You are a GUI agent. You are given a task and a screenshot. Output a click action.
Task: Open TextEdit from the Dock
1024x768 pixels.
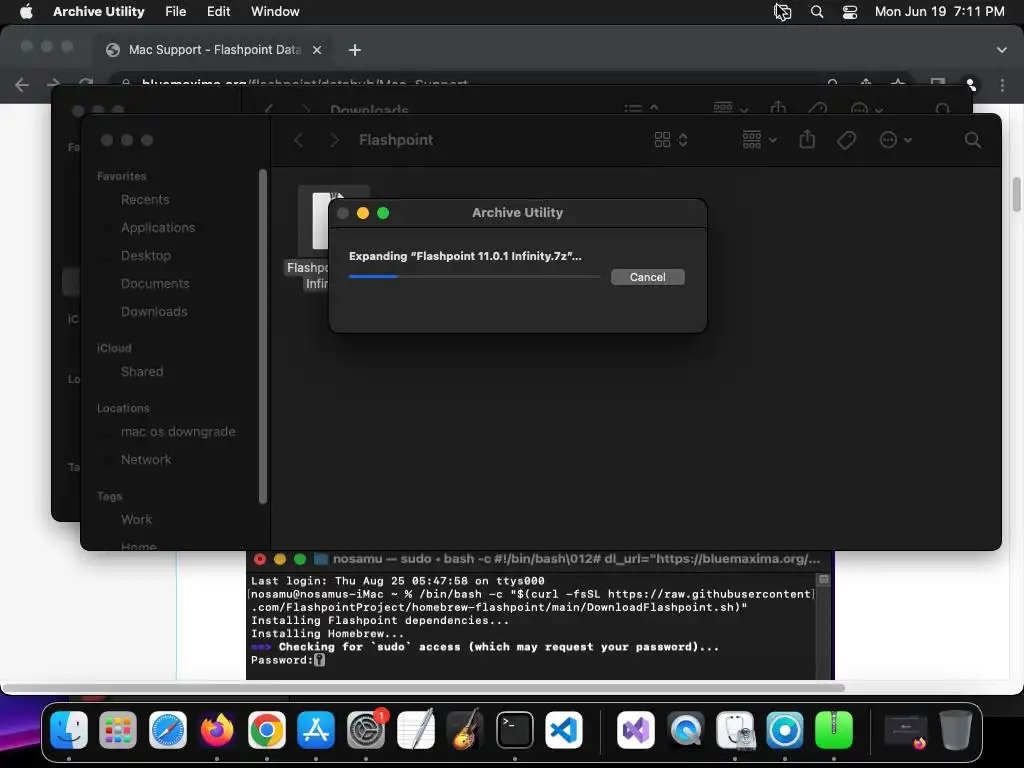point(415,729)
